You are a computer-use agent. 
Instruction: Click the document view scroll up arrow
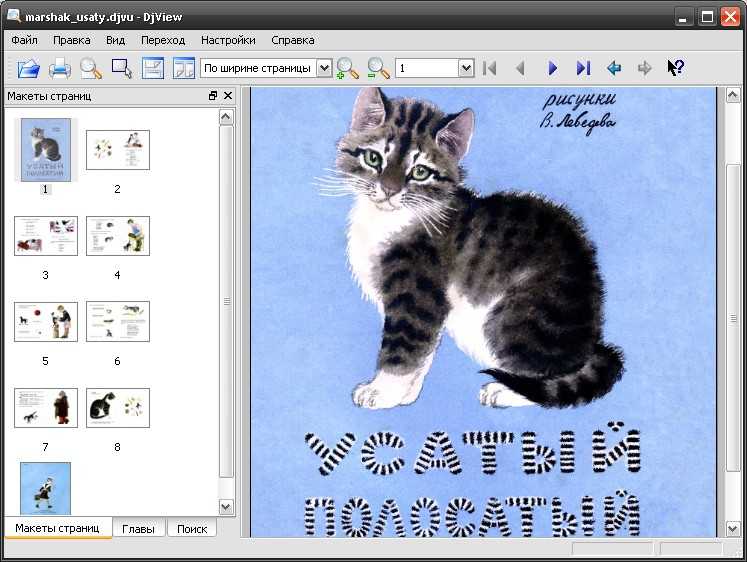(x=733, y=95)
